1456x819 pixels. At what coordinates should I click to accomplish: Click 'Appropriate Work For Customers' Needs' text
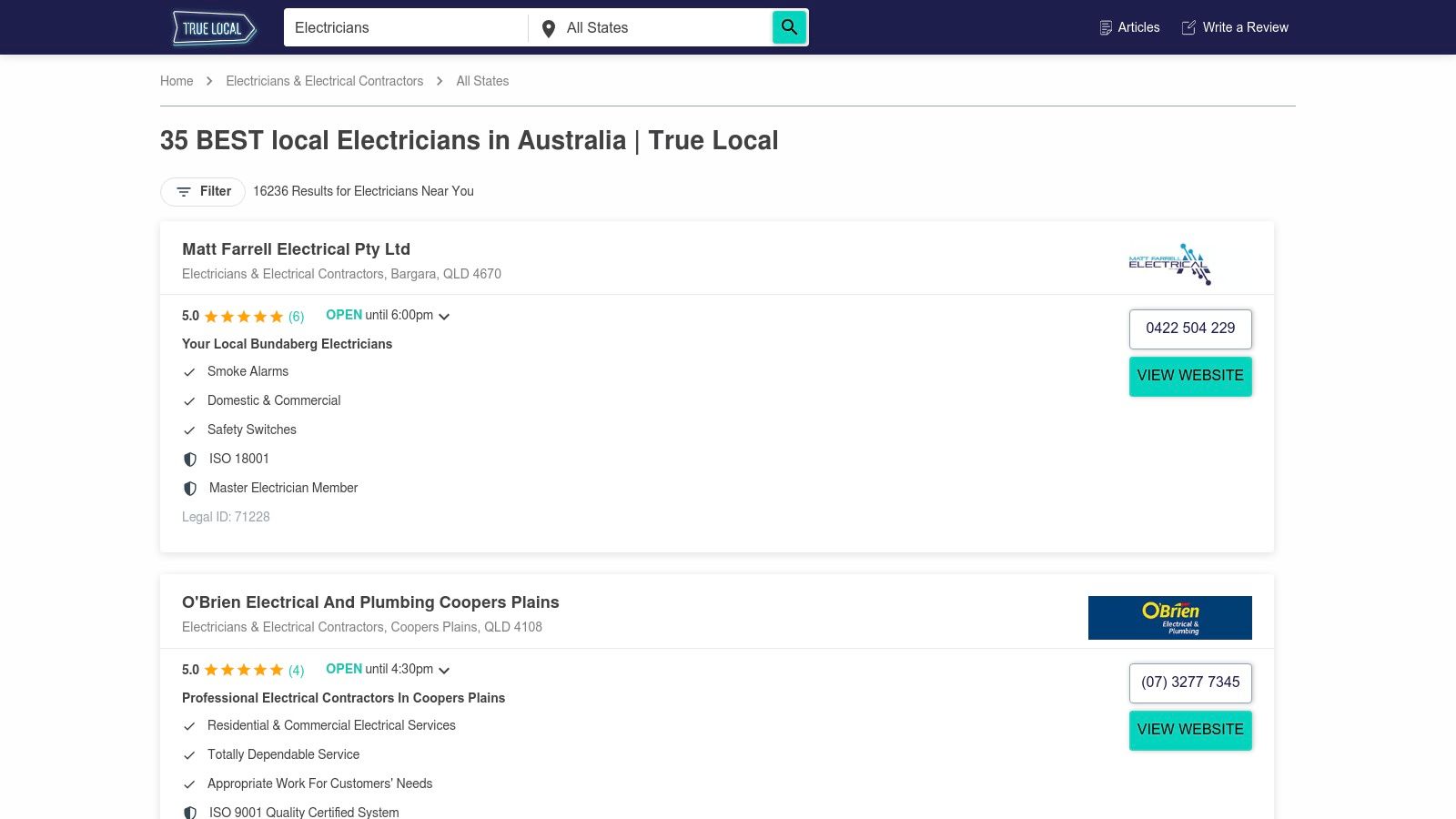pyautogui.click(x=319, y=784)
